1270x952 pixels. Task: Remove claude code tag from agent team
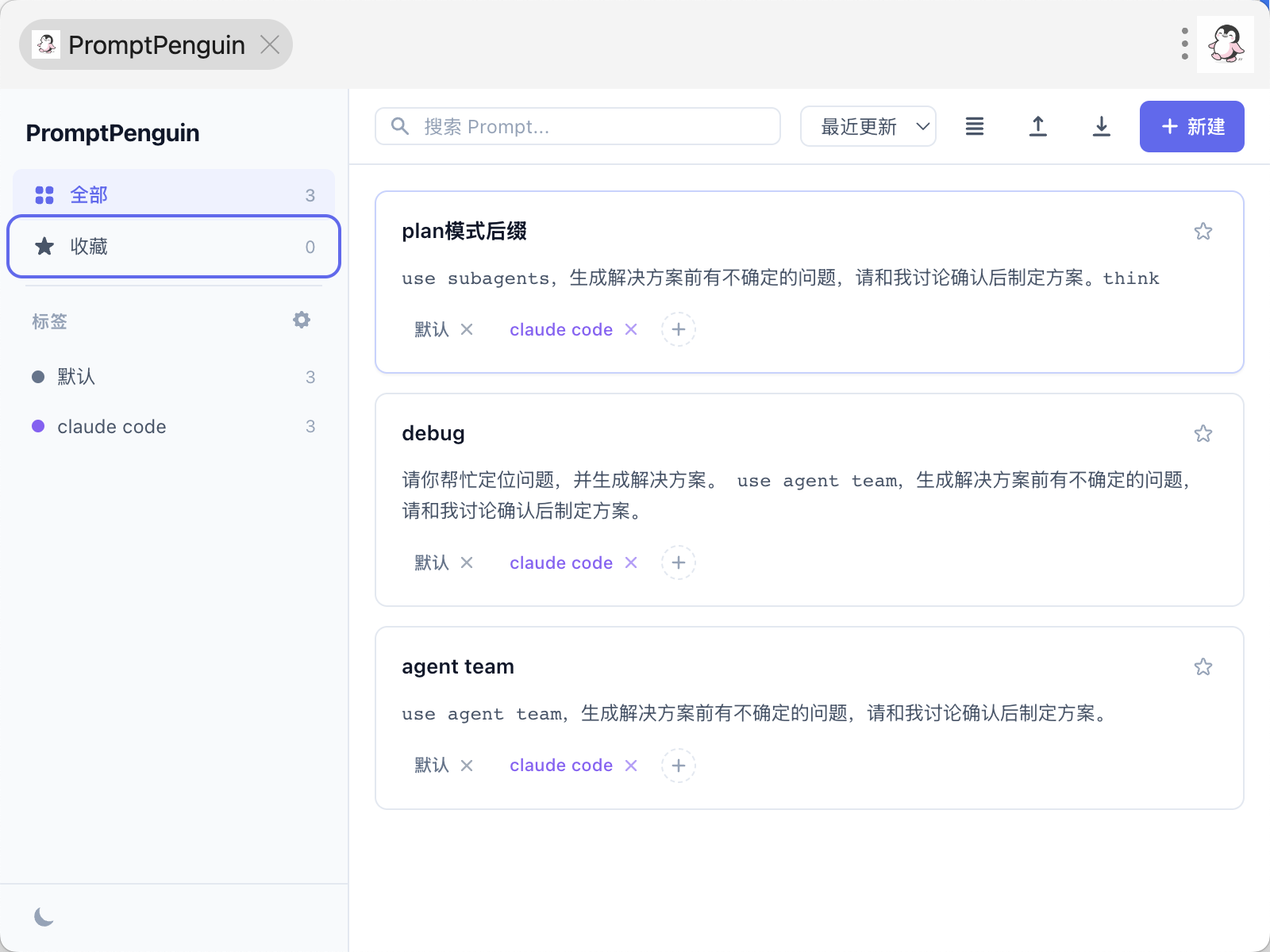click(631, 766)
